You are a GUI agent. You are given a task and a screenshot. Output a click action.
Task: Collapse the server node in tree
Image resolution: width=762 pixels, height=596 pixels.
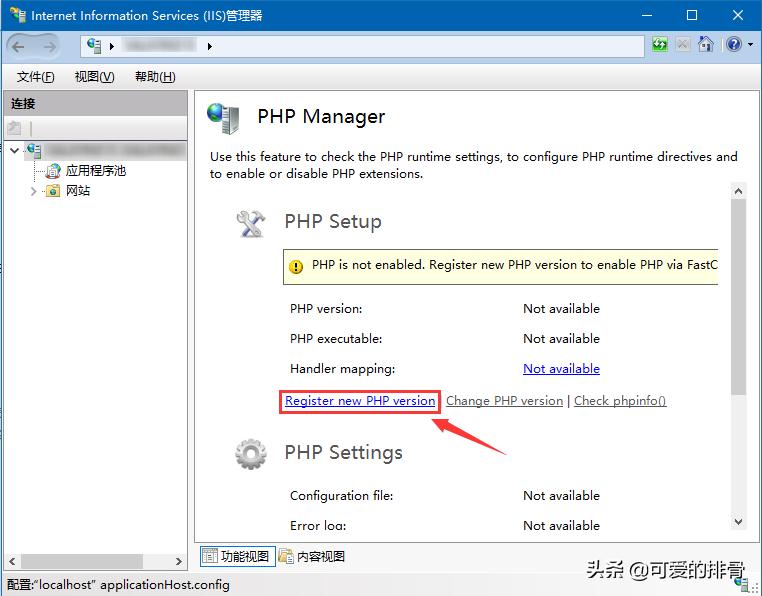pos(15,151)
